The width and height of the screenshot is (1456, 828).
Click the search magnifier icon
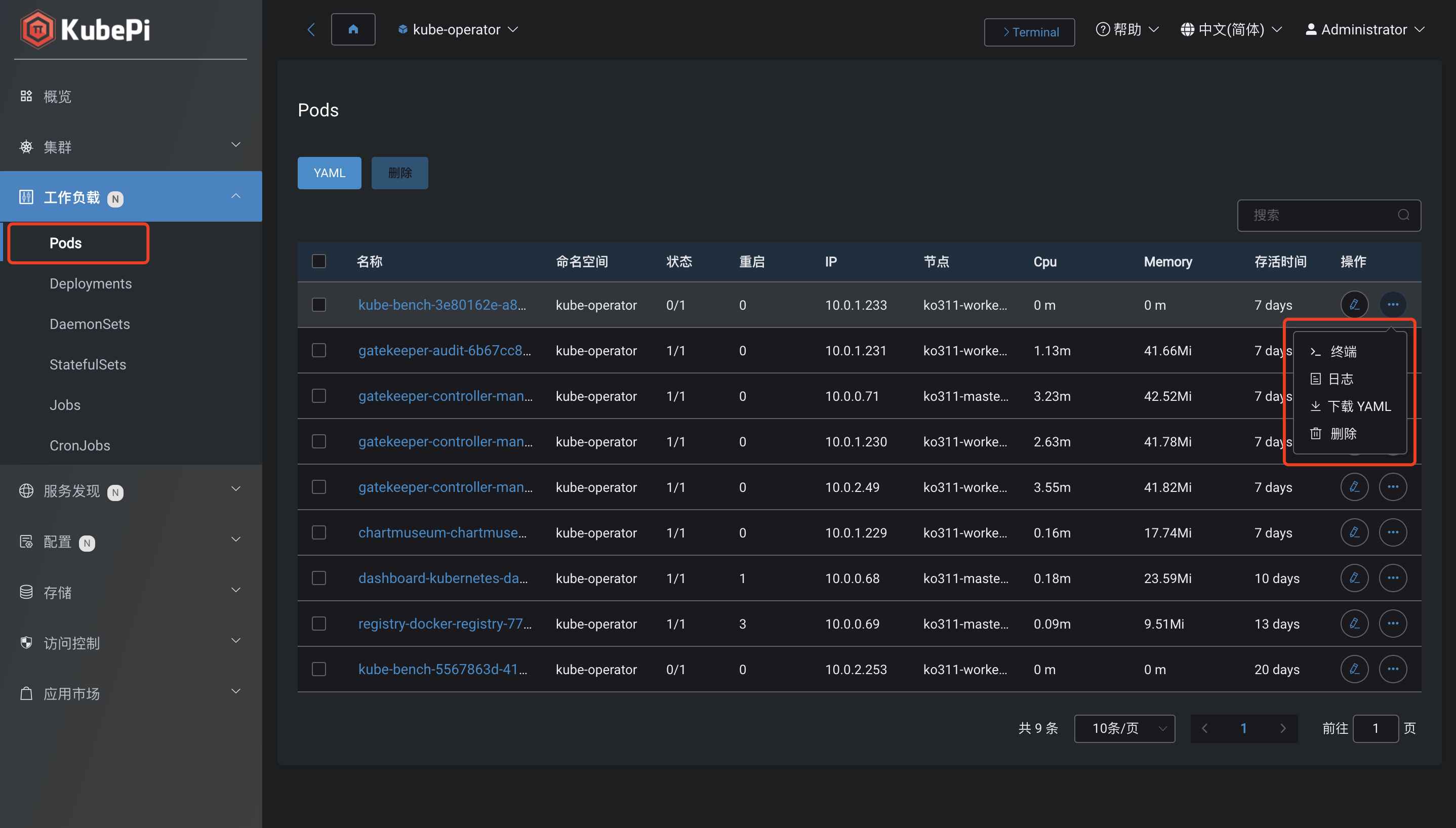pos(1404,215)
